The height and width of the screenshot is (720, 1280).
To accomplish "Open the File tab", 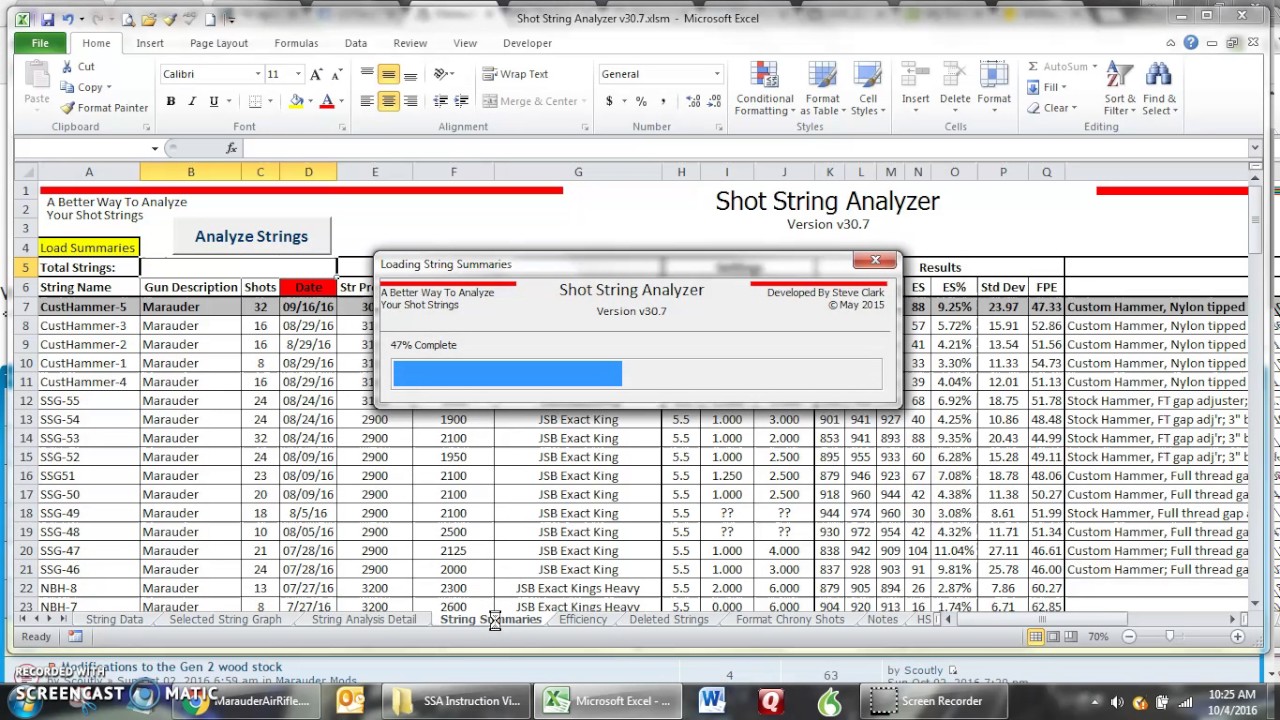I will pyautogui.click(x=40, y=43).
